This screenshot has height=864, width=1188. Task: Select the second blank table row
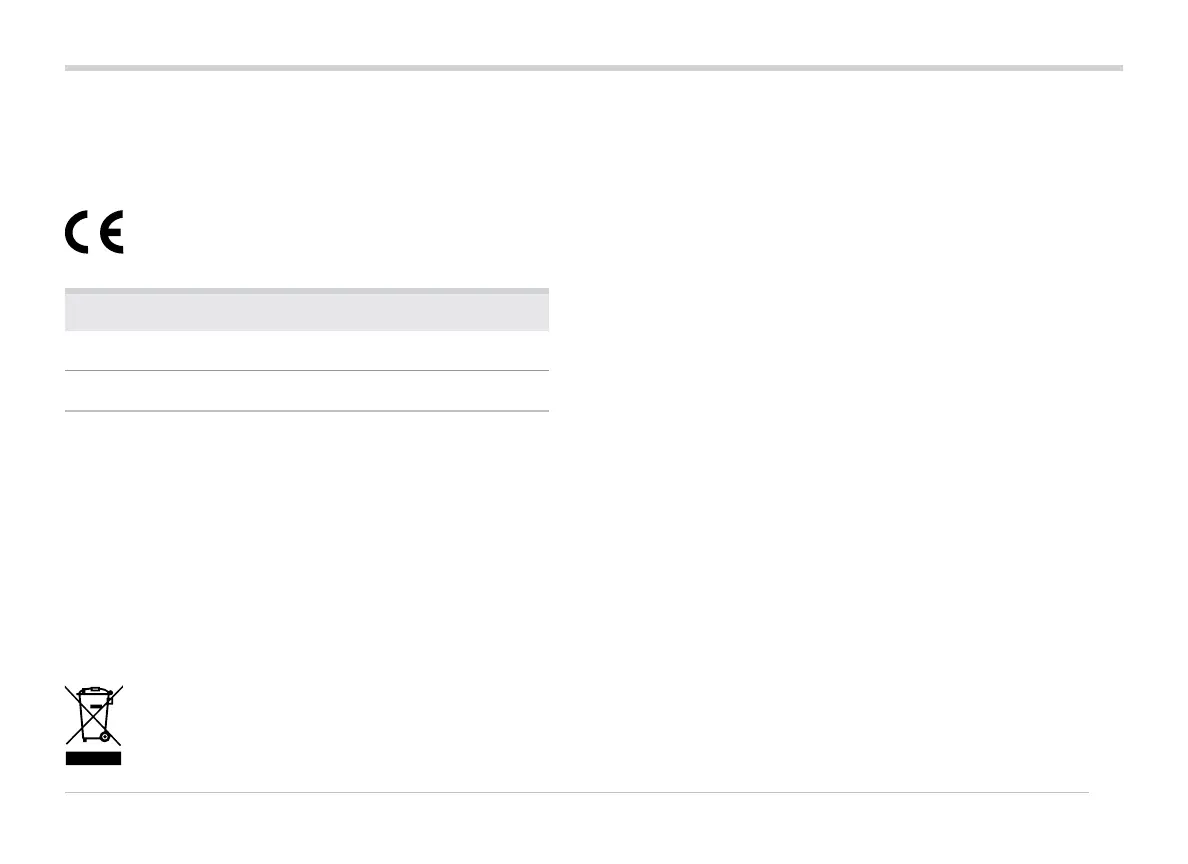click(306, 391)
